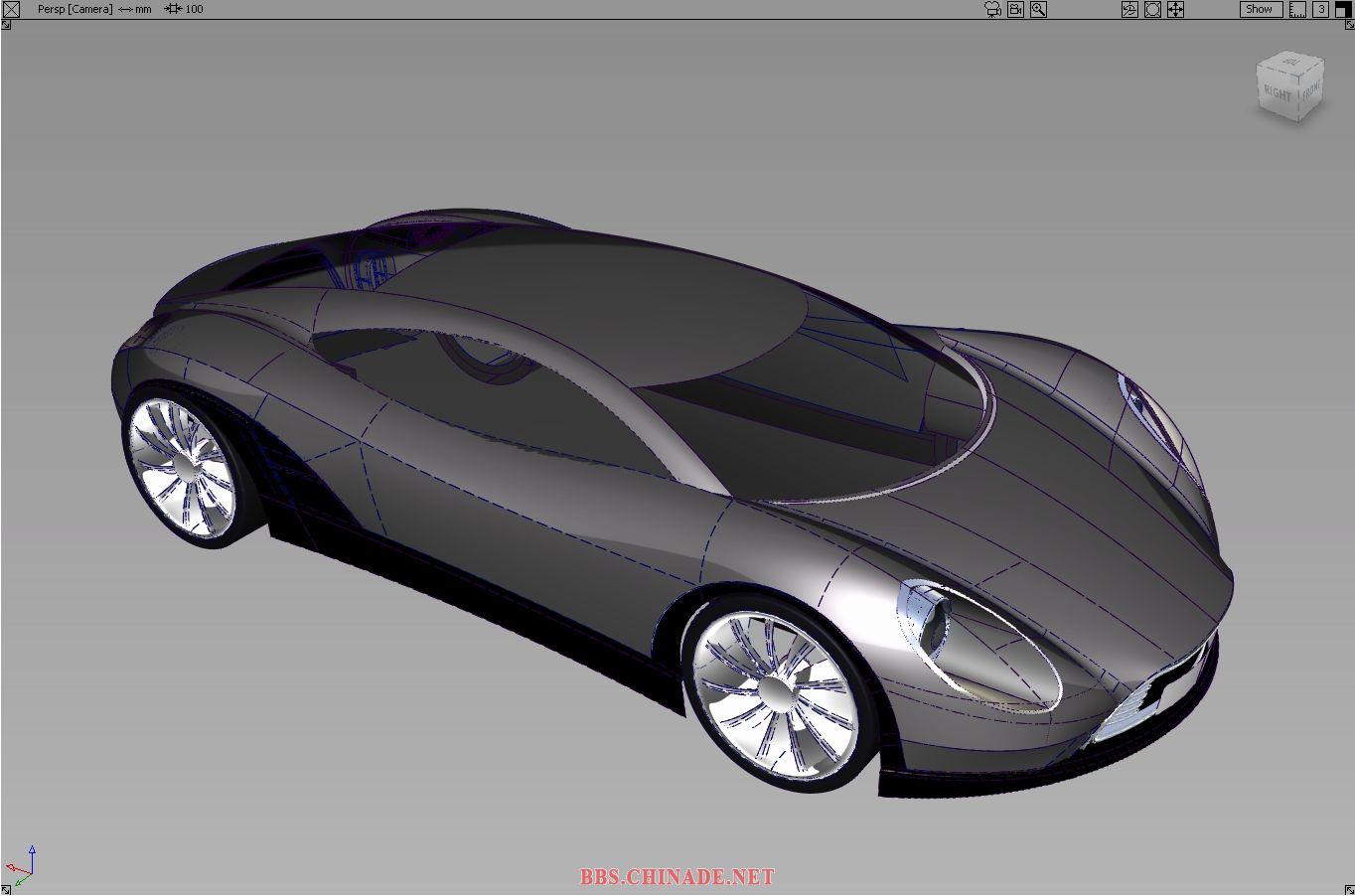The height and width of the screenshot is (896, 1355).
Task: Click the look-at fit view icon
Action: [x=1152, y=9]
